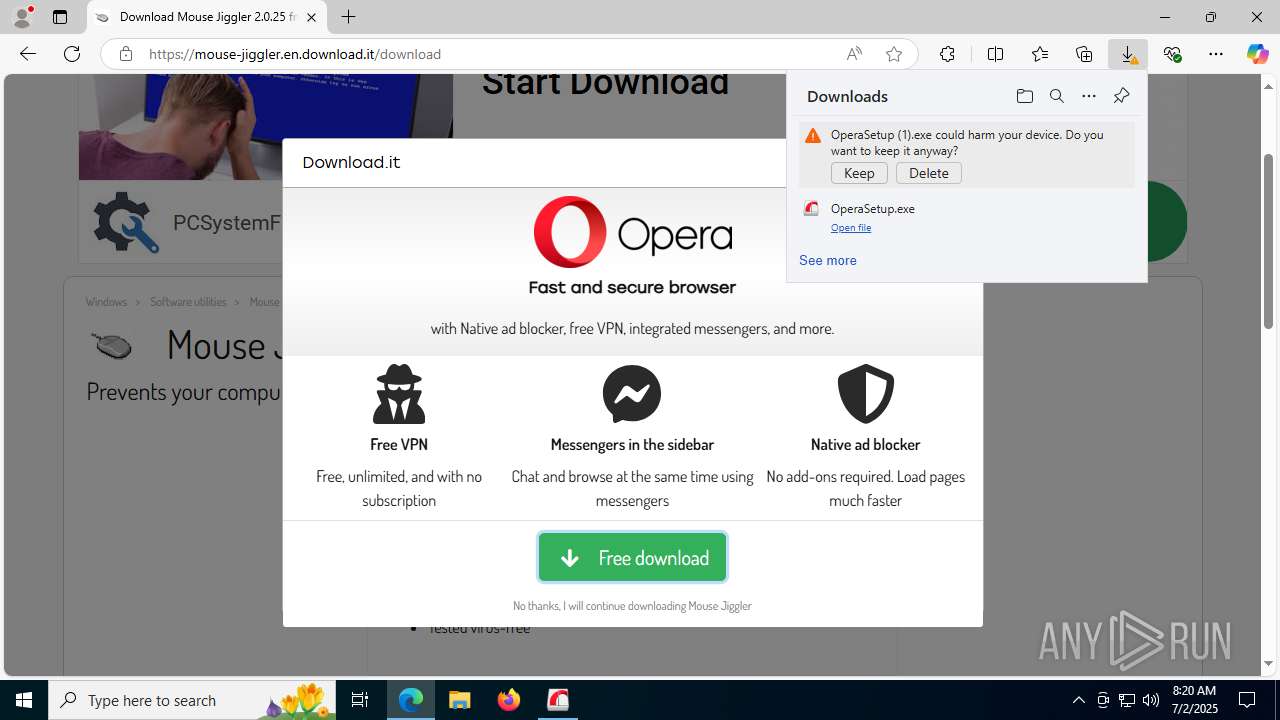Click the Opera logo in the popup
This screenshot has height=720, width=1280.
(x=632, y=232)
